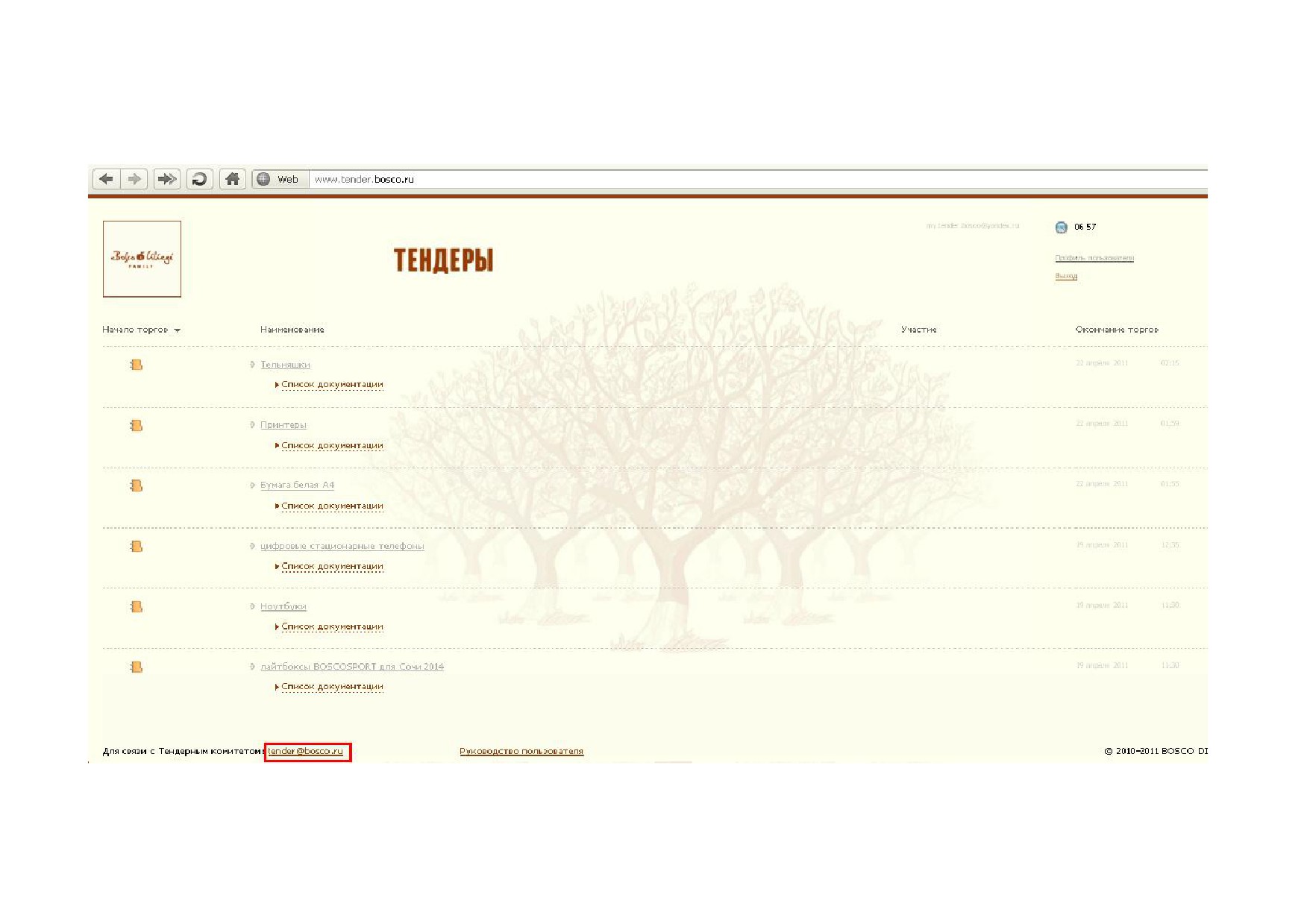Reload the page with the refresh icon
This screenshot has height=924, width=1307.
199,179
